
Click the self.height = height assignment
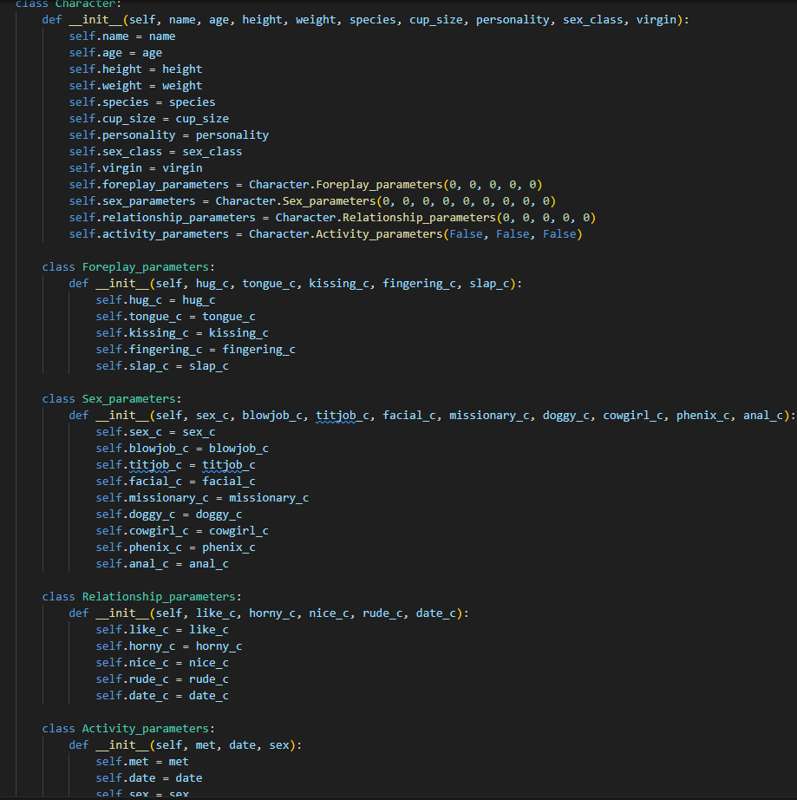click(135, 69)
